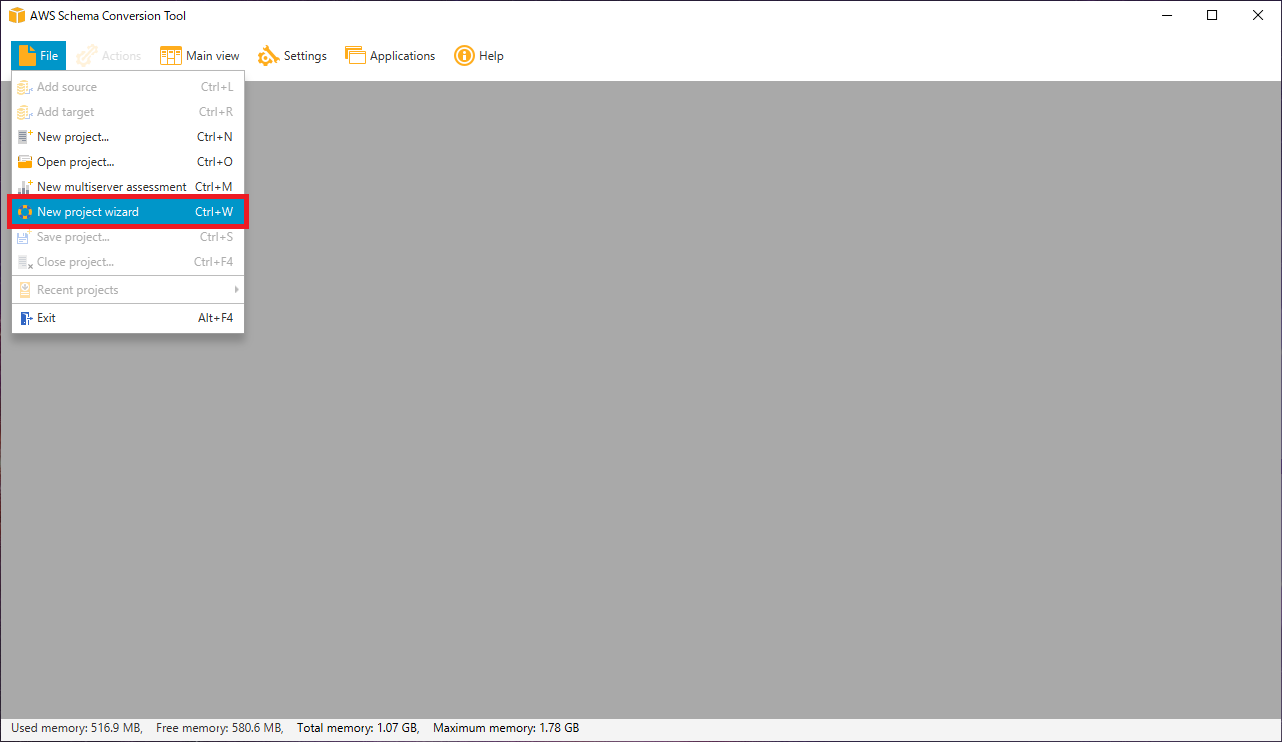The image size is (1282, 742).
Task: Click the New multiserver assessment icon
Action: (25, 187)
